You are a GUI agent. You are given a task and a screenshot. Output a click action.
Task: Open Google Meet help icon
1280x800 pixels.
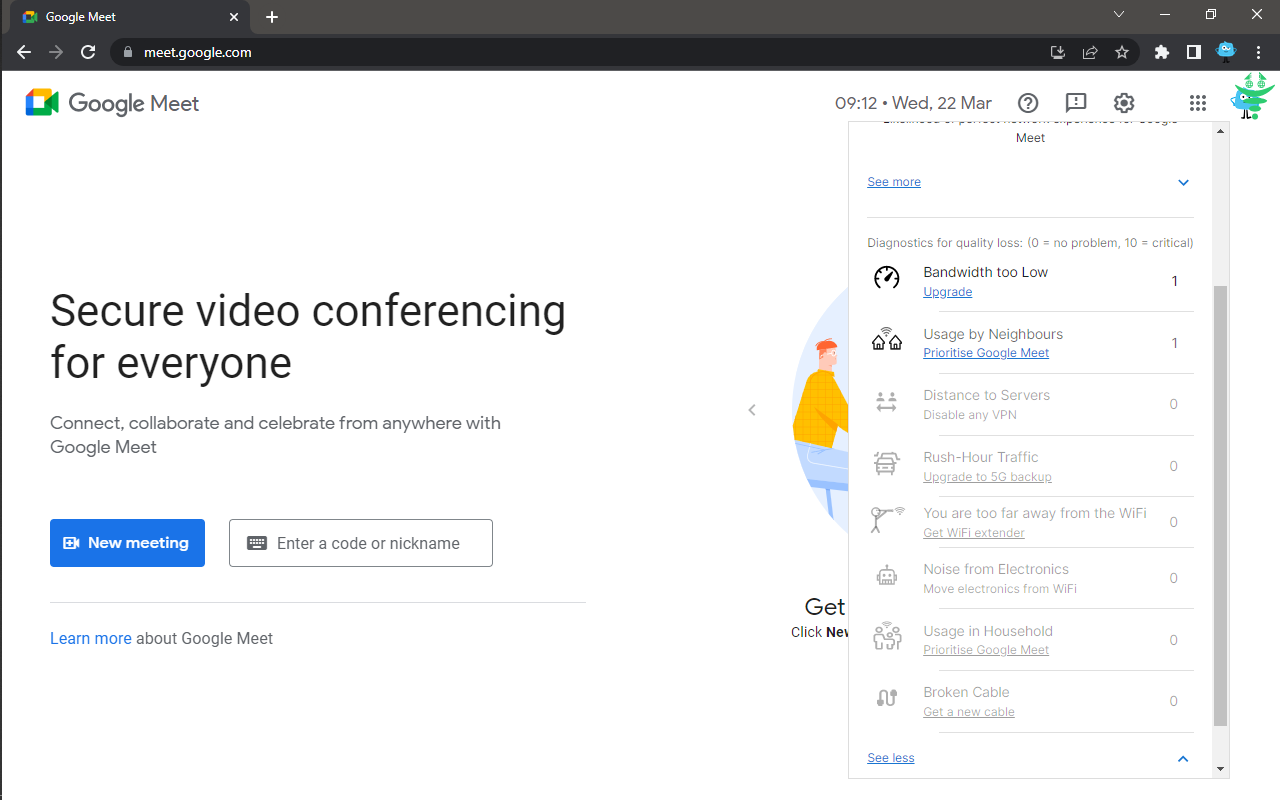pyautogui.click(x=1028, y=103)
